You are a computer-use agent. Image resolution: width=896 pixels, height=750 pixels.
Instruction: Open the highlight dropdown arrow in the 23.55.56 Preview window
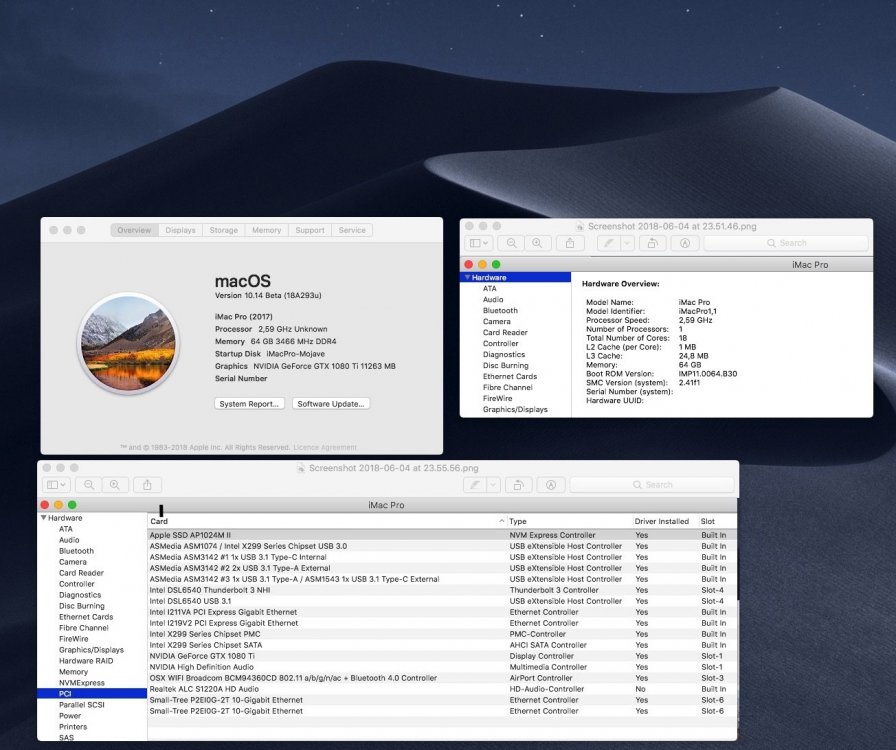493,485
